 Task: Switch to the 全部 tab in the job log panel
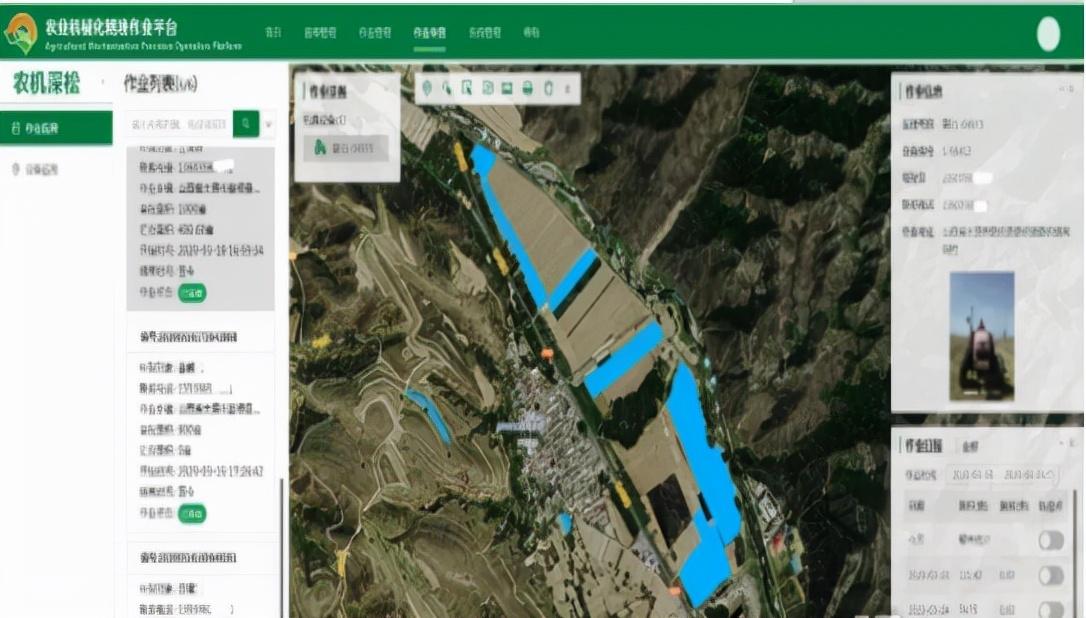(x=970, y=447)
